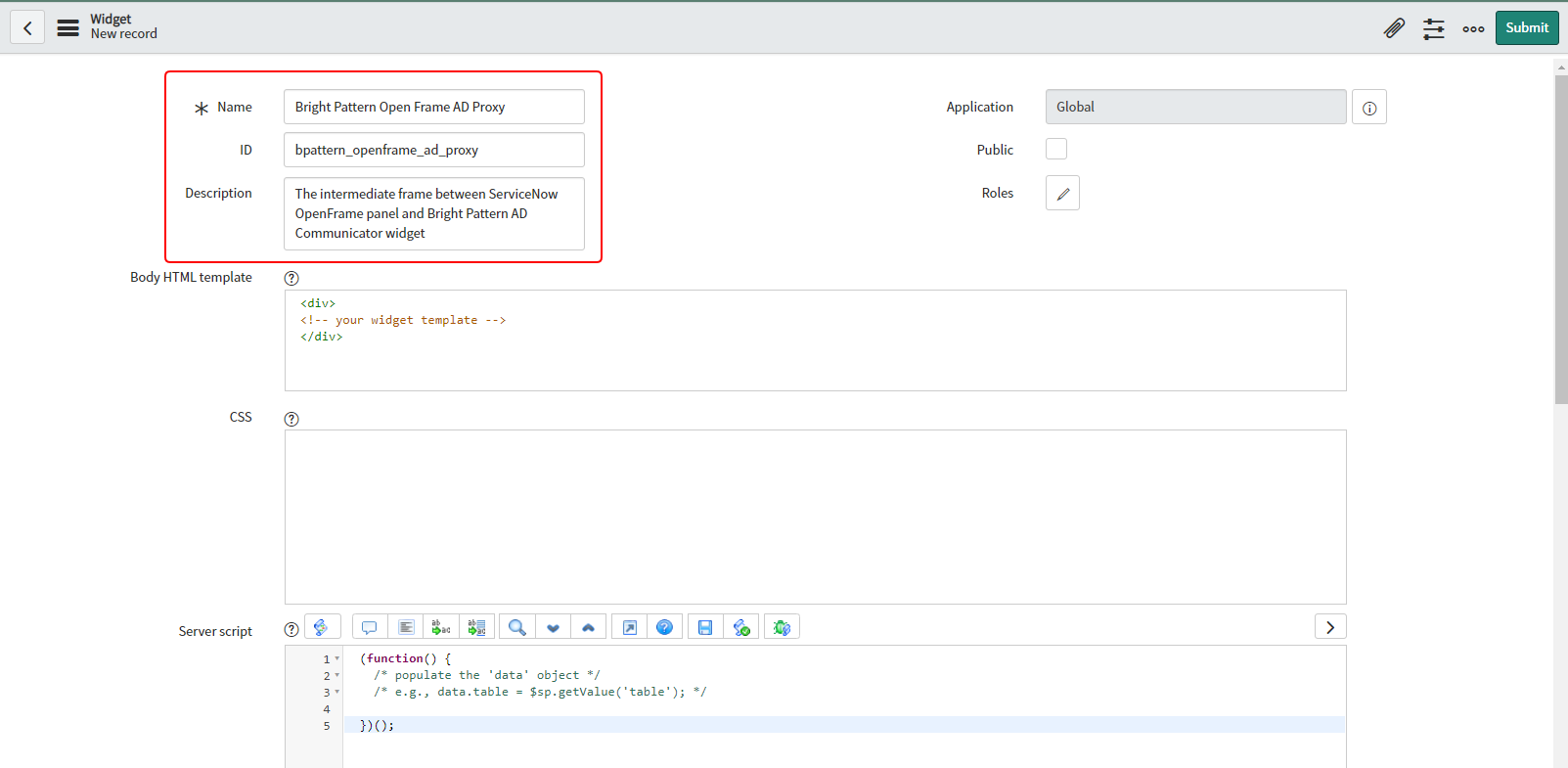Open help icon beside CSS label
Viewport: 1568px width, 768px height.
click(x=291, y=419)
